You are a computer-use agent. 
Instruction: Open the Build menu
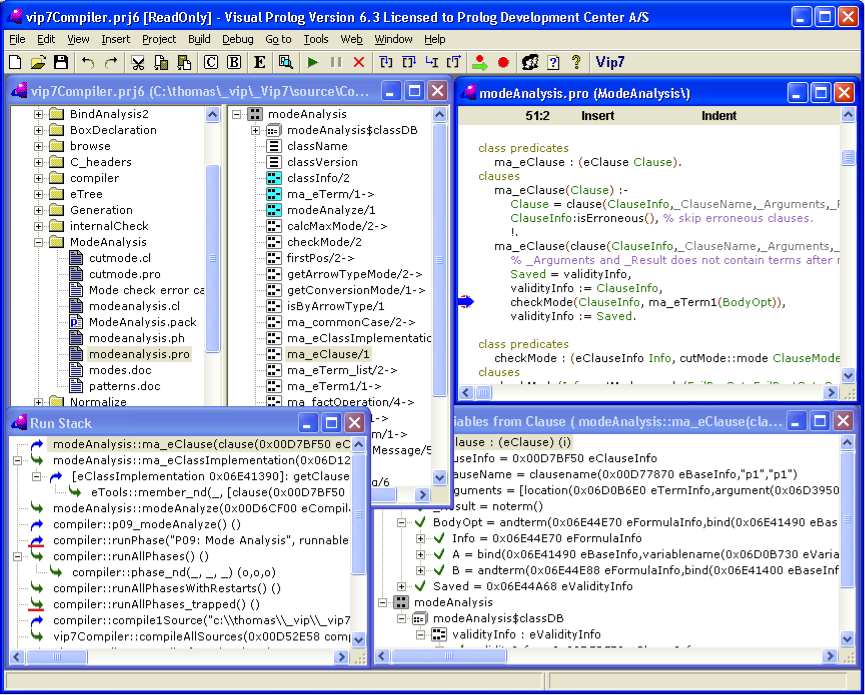point(199,39)
